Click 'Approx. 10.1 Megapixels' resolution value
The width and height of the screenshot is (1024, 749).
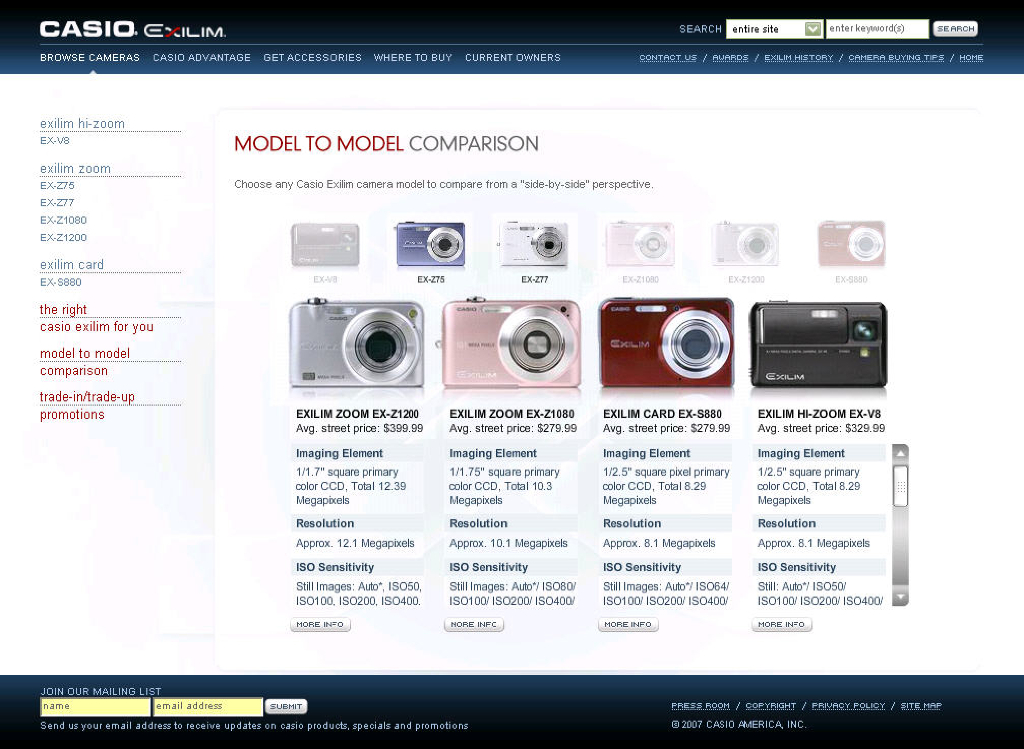click(509, 543)
